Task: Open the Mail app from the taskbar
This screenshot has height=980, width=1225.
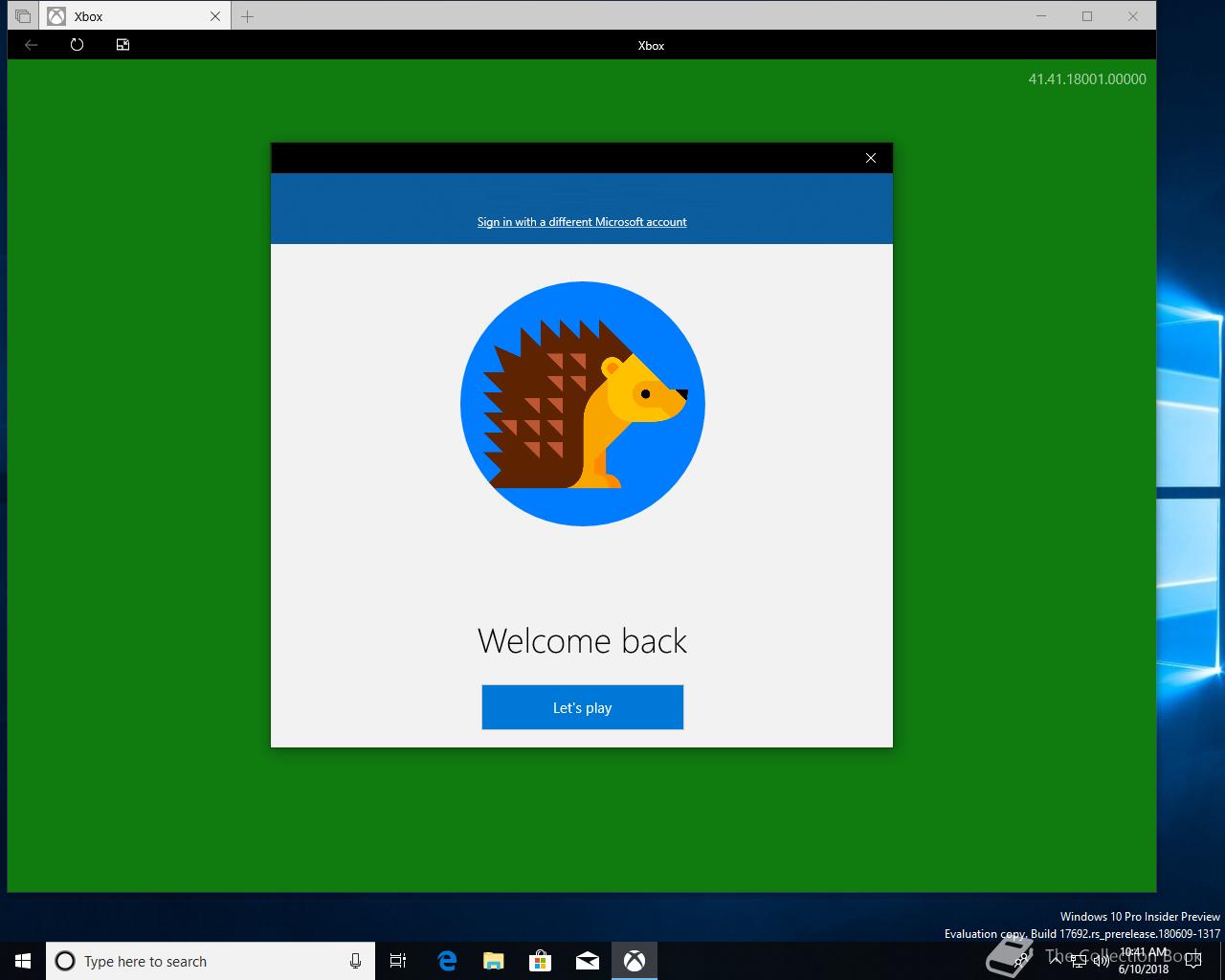Action: coord(588,961)
